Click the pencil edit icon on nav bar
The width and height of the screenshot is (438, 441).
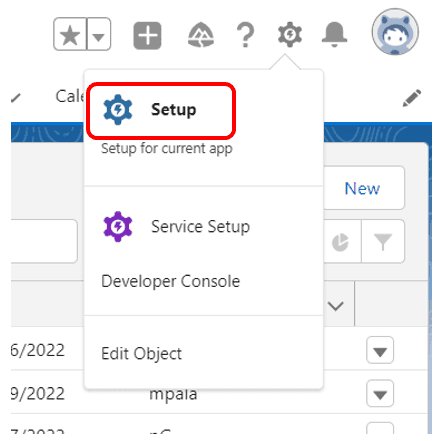(x=412, y=98)
